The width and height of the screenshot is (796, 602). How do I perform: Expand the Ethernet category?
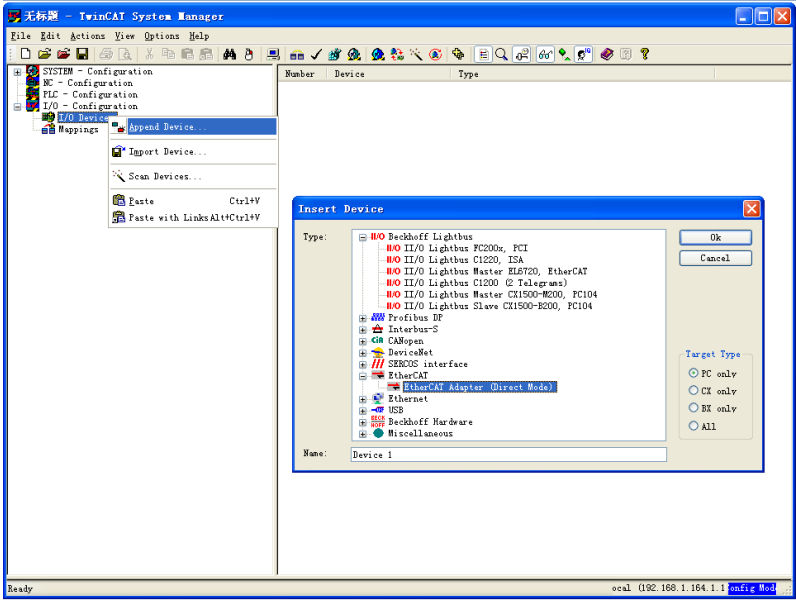click(x=362, y=399)
